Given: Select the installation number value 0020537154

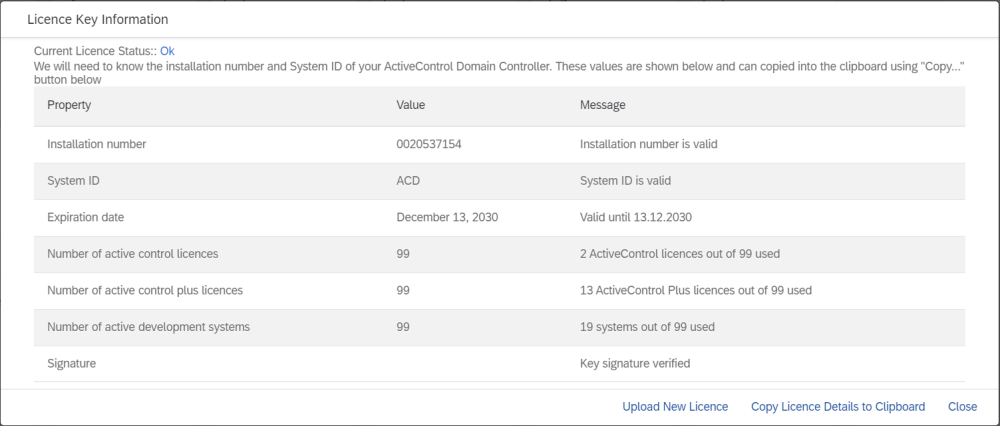Looking at the screenshot, I should (429, 144).
